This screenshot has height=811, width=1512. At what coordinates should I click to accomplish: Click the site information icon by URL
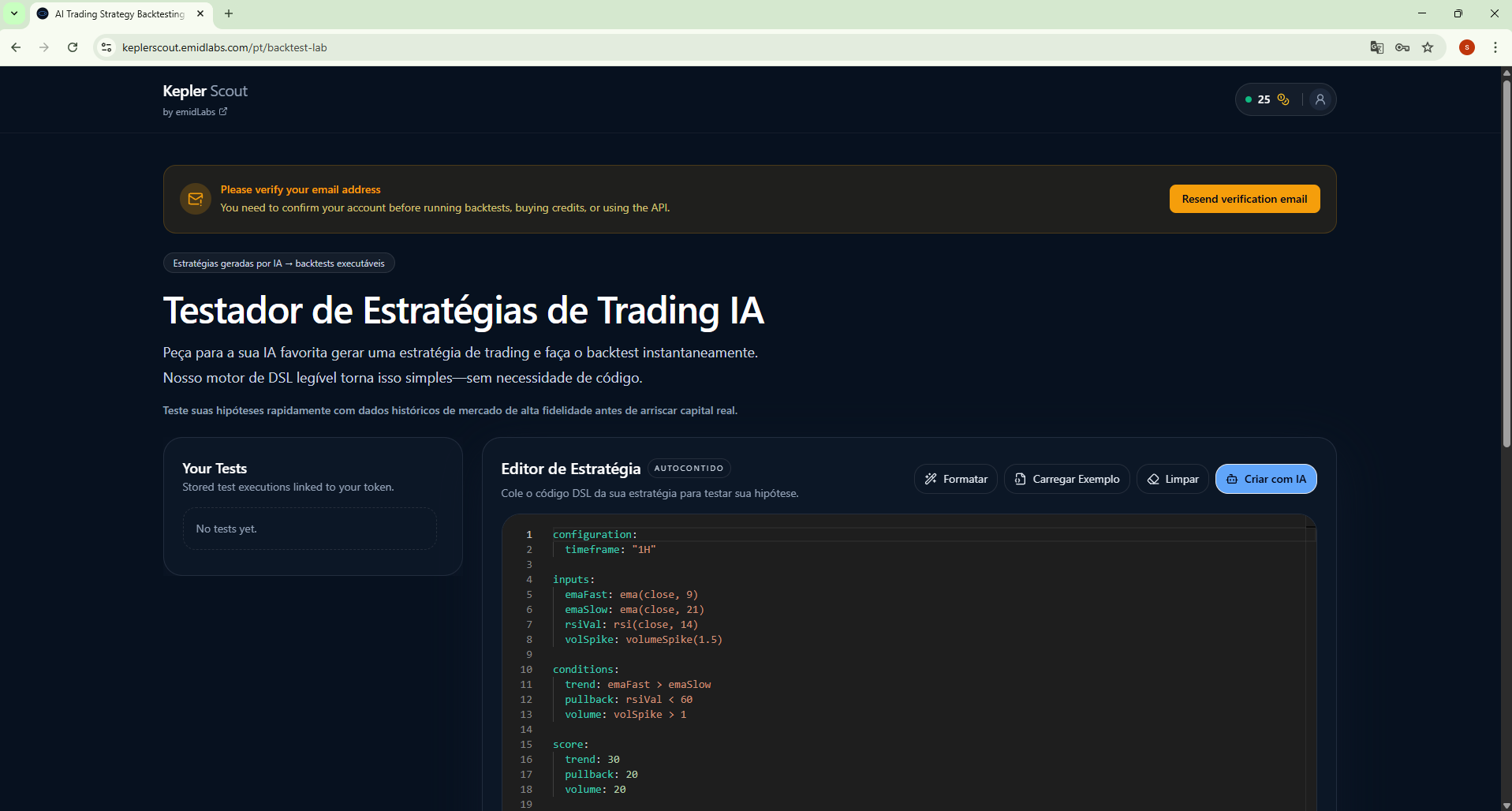pyautogui.click(x=106, y=47)
